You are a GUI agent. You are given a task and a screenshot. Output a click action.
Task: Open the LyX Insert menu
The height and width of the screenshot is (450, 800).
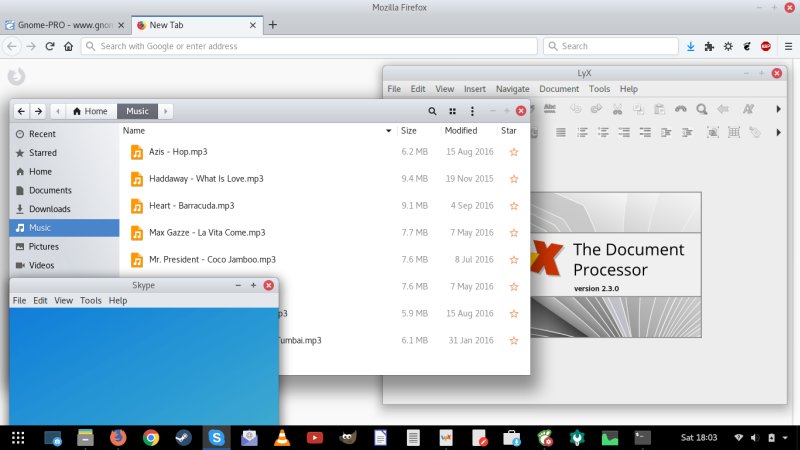tap(474, 89)
